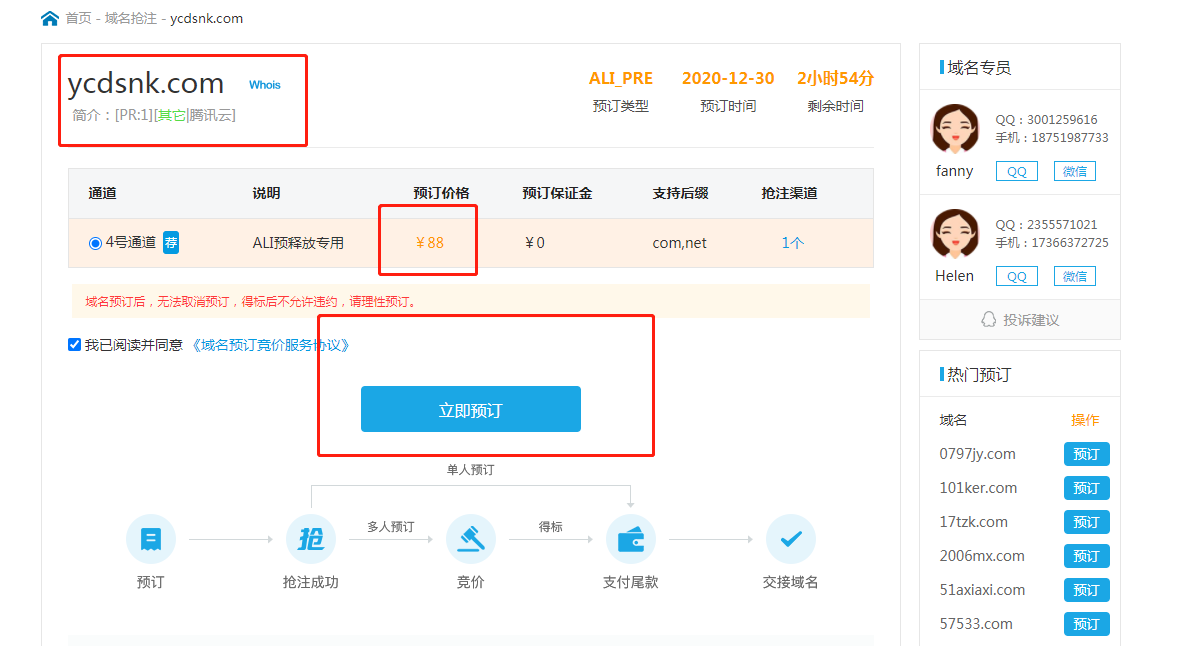Viewport: 1191px width, 646px height.
Task: Toggle the 我已阅读并同意 agreement checkbox
Action: click(x=74, y=345)
